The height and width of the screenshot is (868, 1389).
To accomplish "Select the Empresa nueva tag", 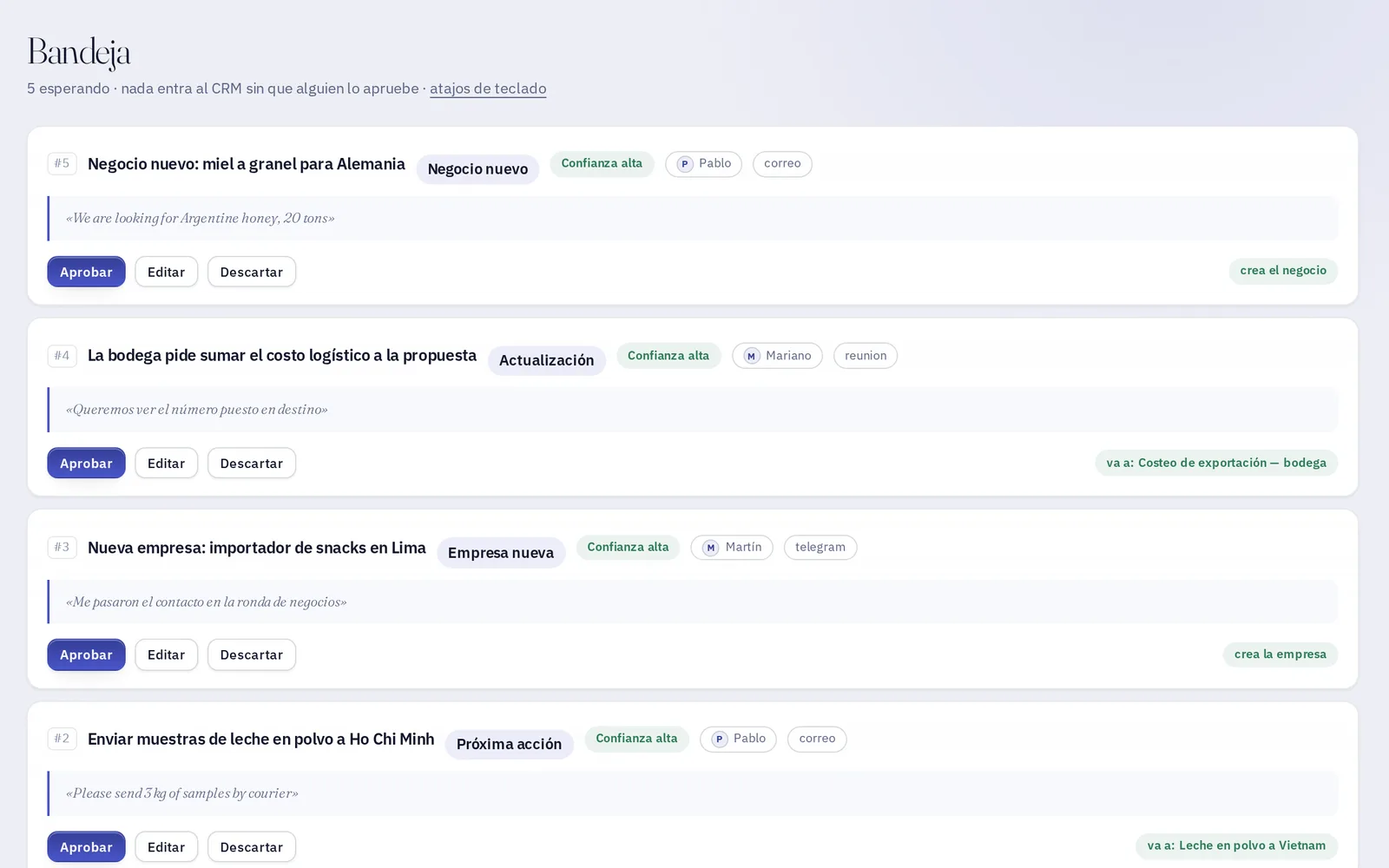I will point(501,553).
